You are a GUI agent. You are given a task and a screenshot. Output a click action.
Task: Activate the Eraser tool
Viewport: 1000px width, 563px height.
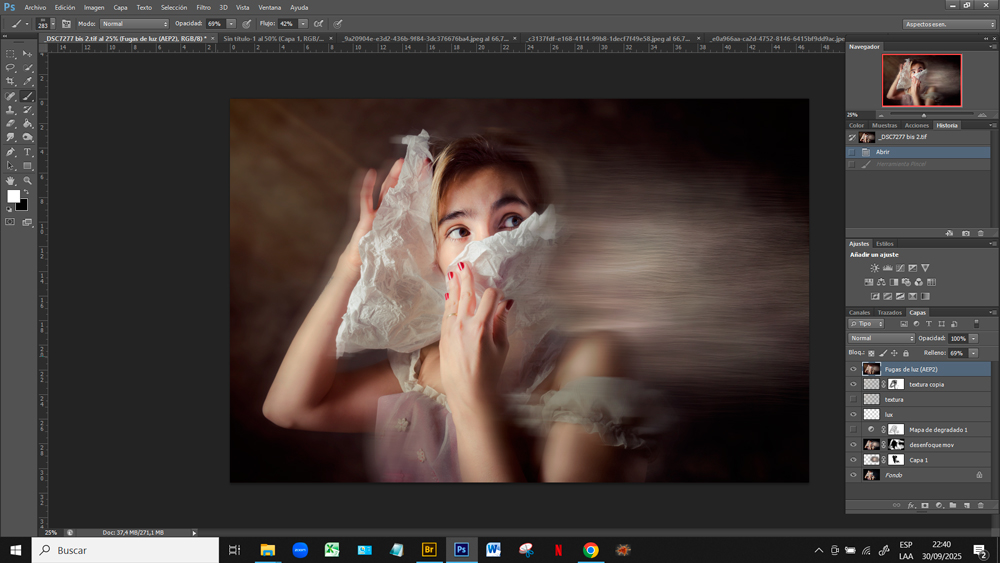(x=11, y=124)
